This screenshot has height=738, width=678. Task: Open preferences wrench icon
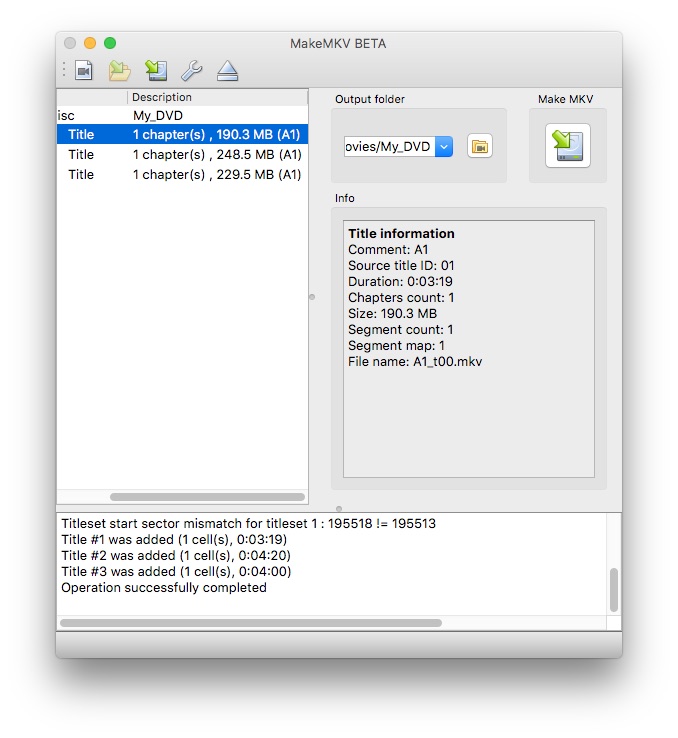tap(191, 71)
